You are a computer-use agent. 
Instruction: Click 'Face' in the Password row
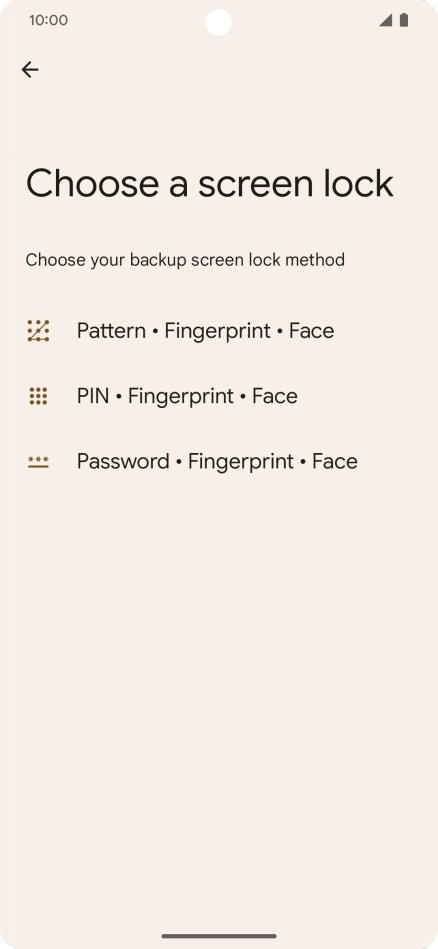click(335, 462)
